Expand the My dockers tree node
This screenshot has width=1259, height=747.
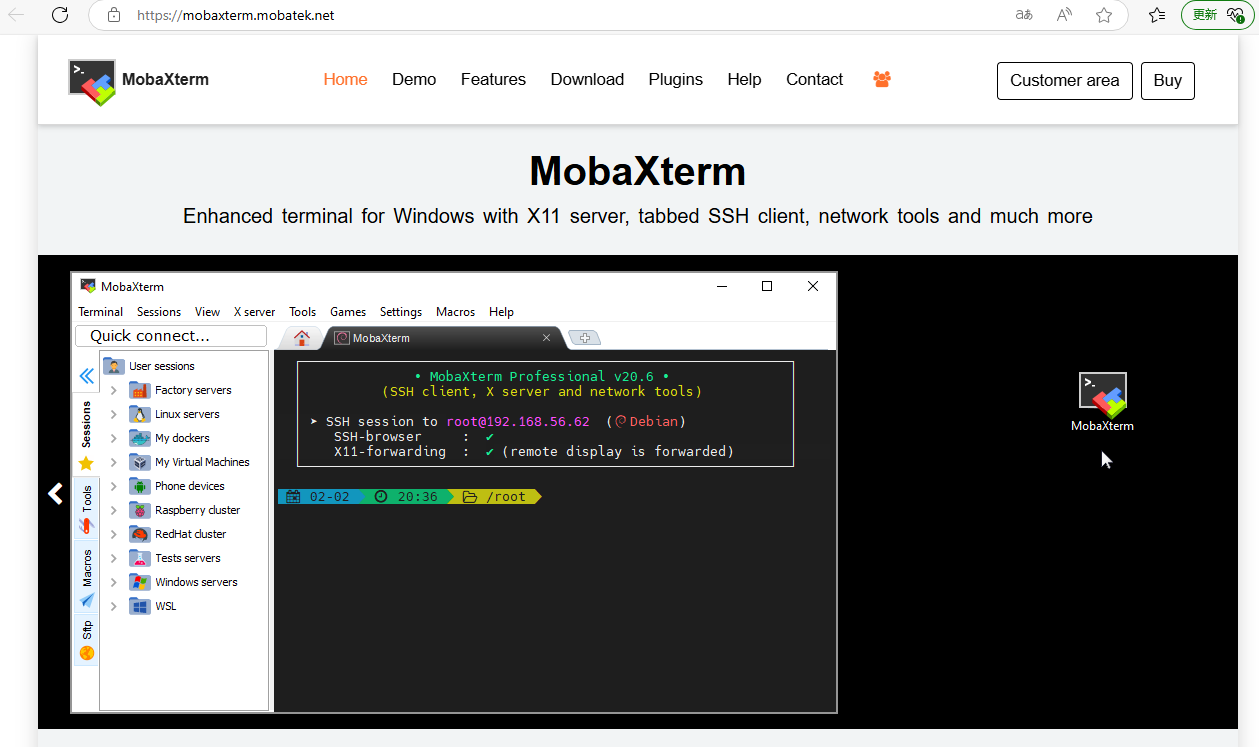tap(114, 438)
